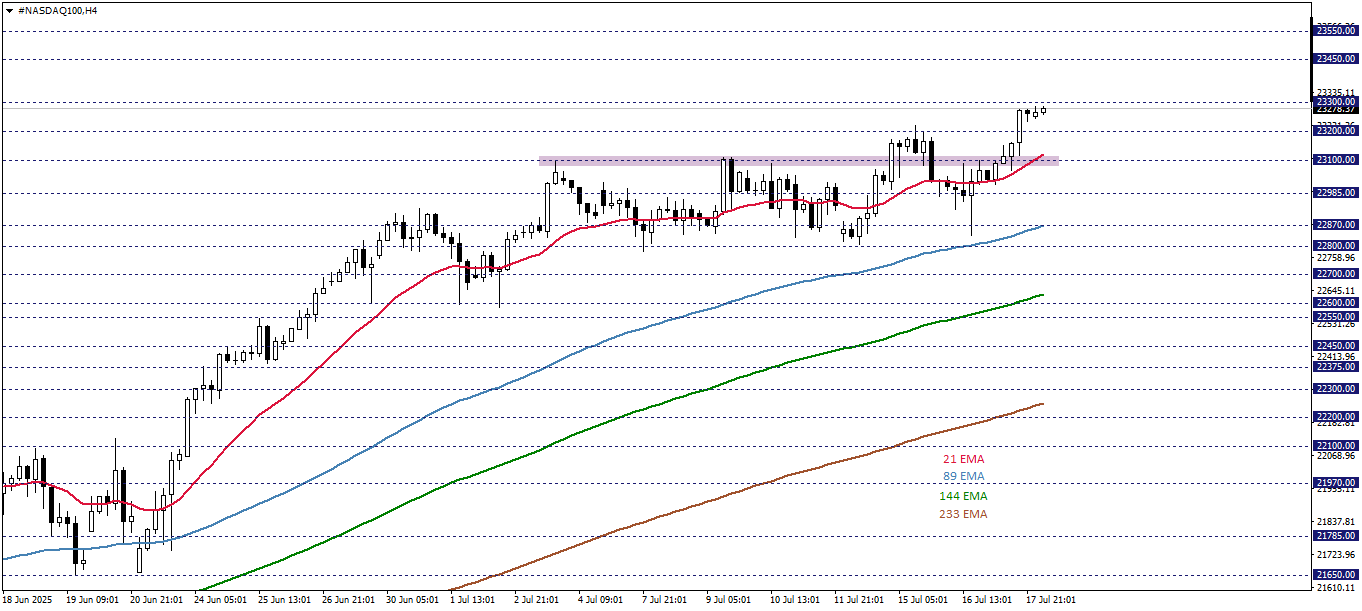Select the 22985.00 price level label
Screen dimensions: 1362x611
tap(1335, 193)
